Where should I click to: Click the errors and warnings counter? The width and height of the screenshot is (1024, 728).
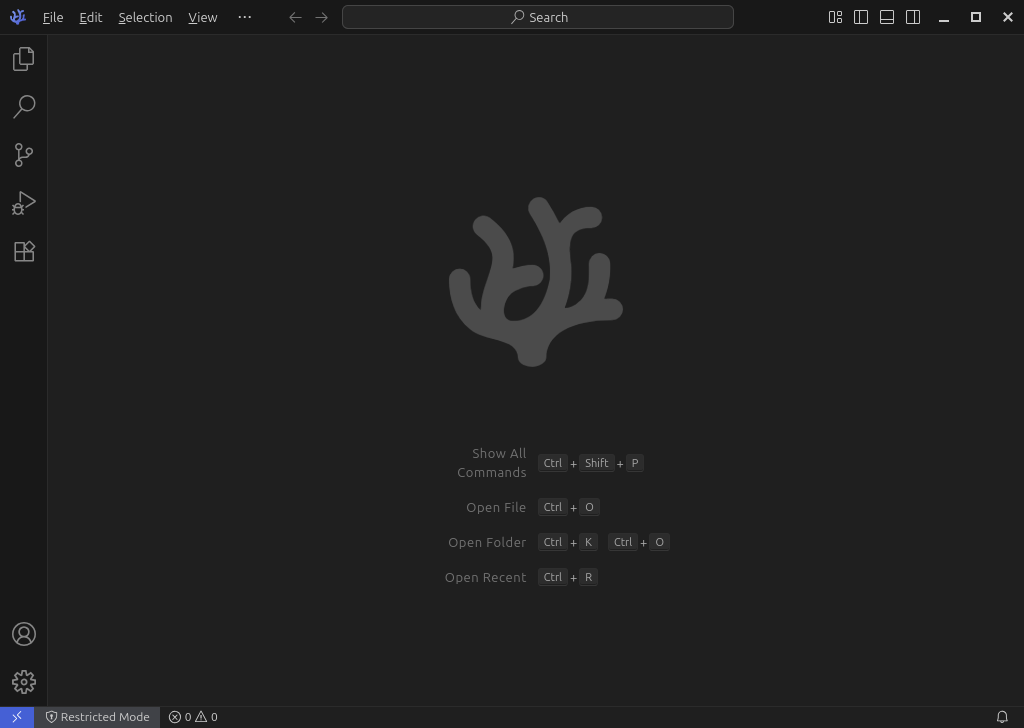click(x=193, y=717)
